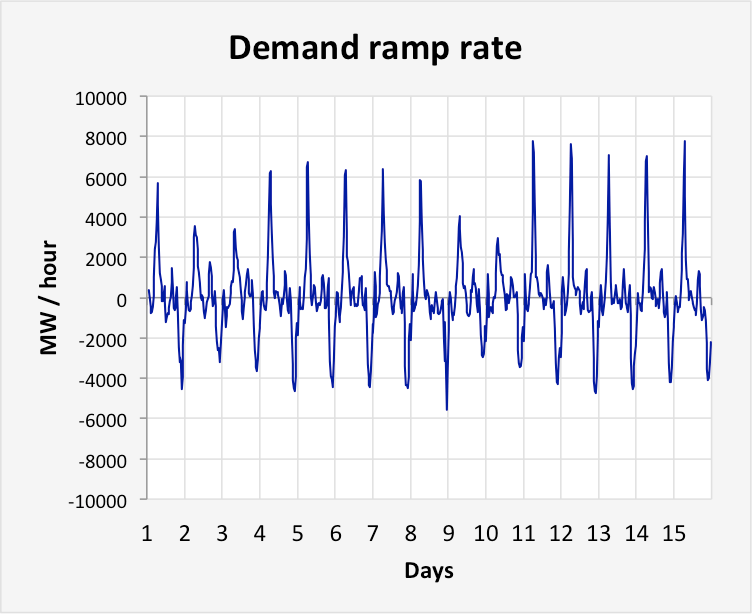The height and width of the screenshot is (614, 752).
Task: Click the day 7 x-axis label
Action: [x=373, y=533]
